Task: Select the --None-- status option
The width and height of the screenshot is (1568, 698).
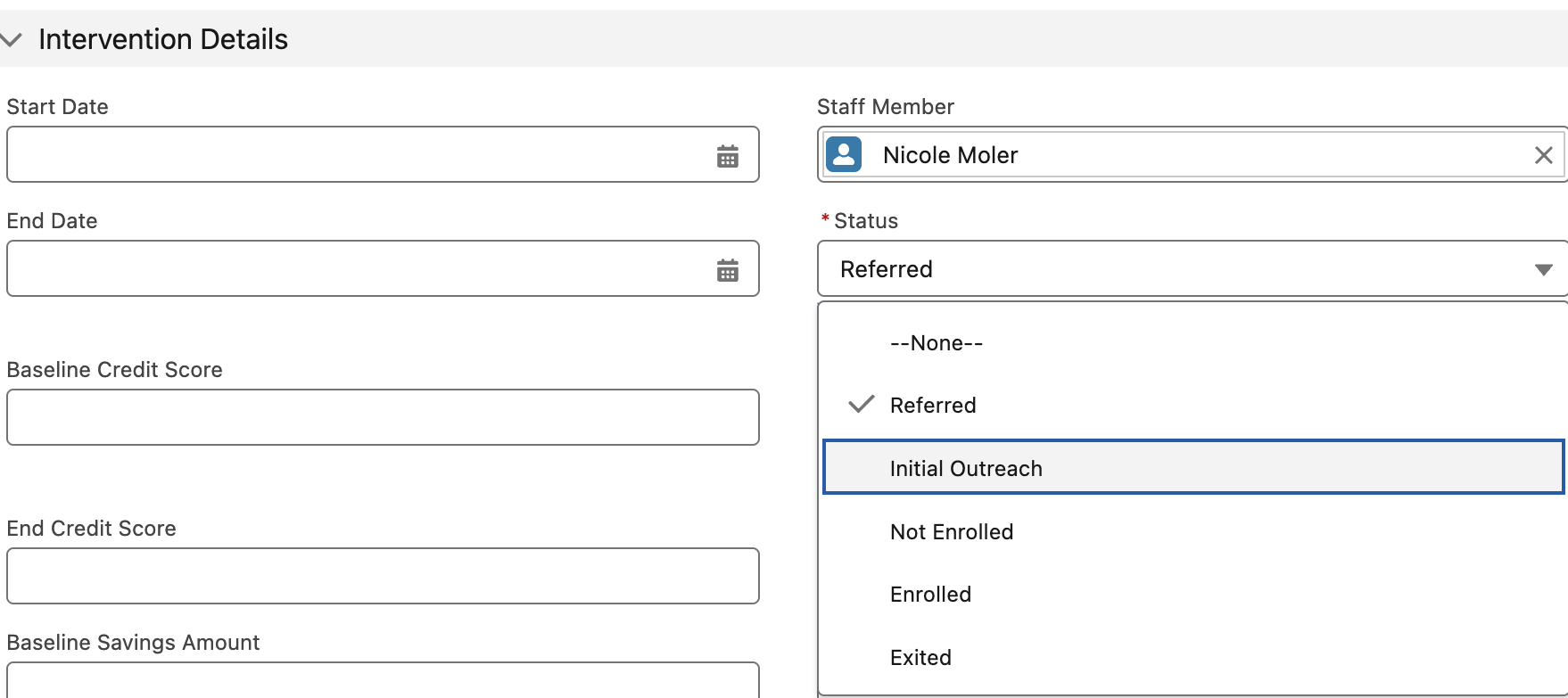Action: 1193,343
